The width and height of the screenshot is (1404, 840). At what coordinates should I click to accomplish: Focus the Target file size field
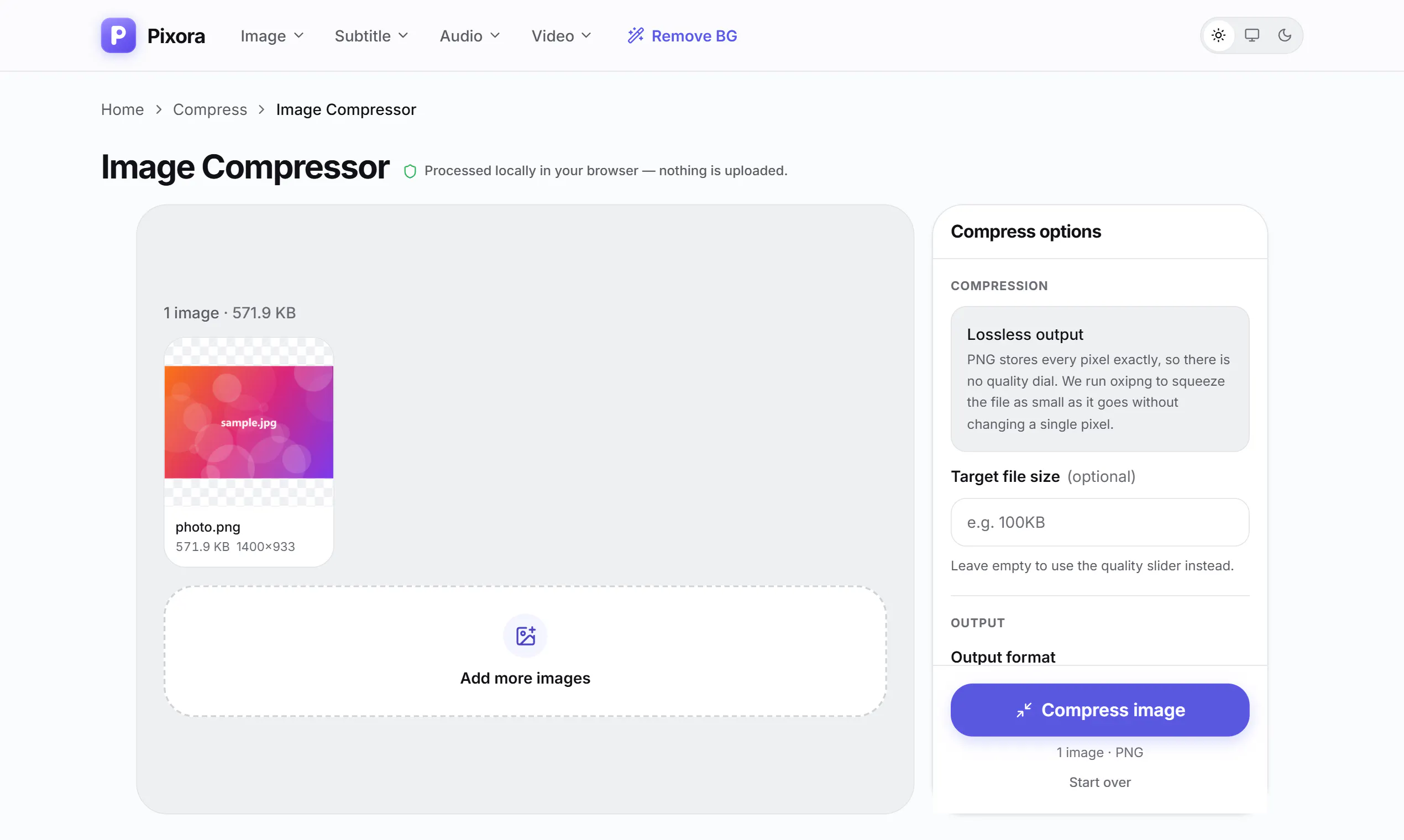[1099, 522]
